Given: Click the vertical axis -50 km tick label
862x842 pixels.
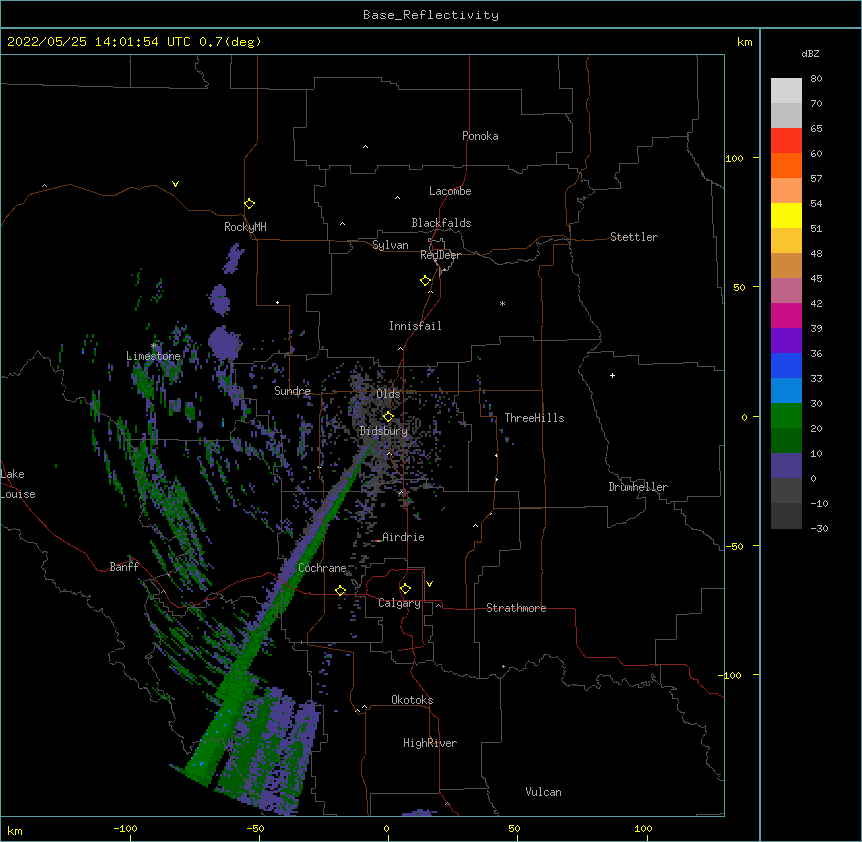Looking at the screenshot, I should [x=734, y=546].
